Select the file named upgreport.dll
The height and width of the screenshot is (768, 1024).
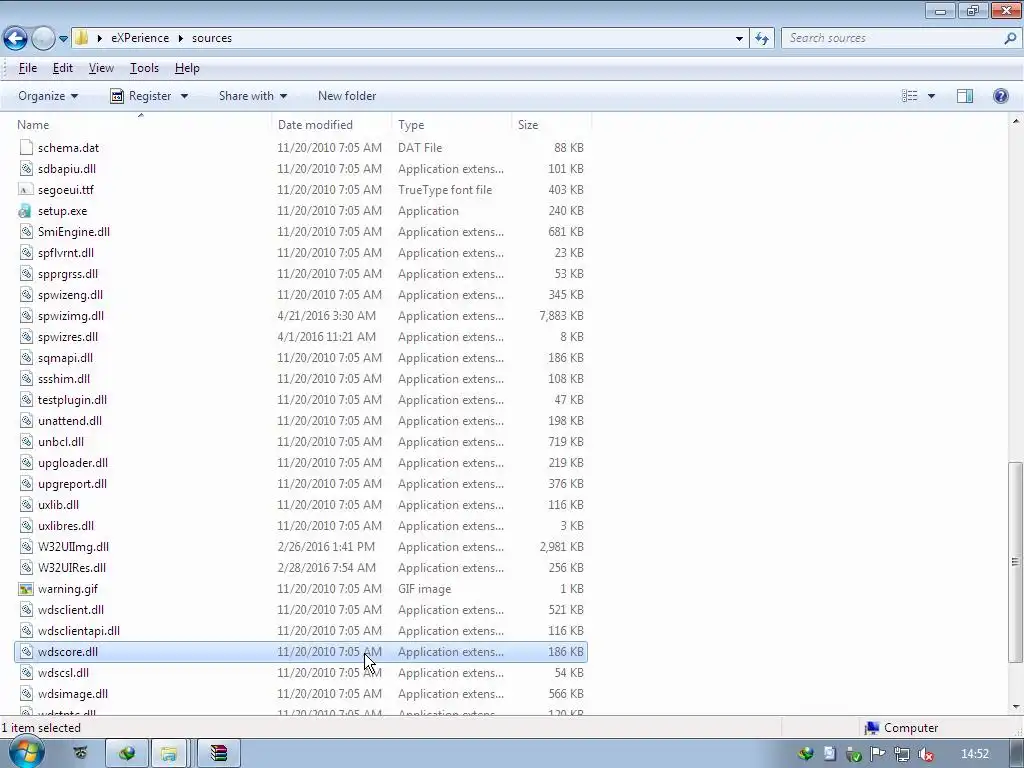72,484
